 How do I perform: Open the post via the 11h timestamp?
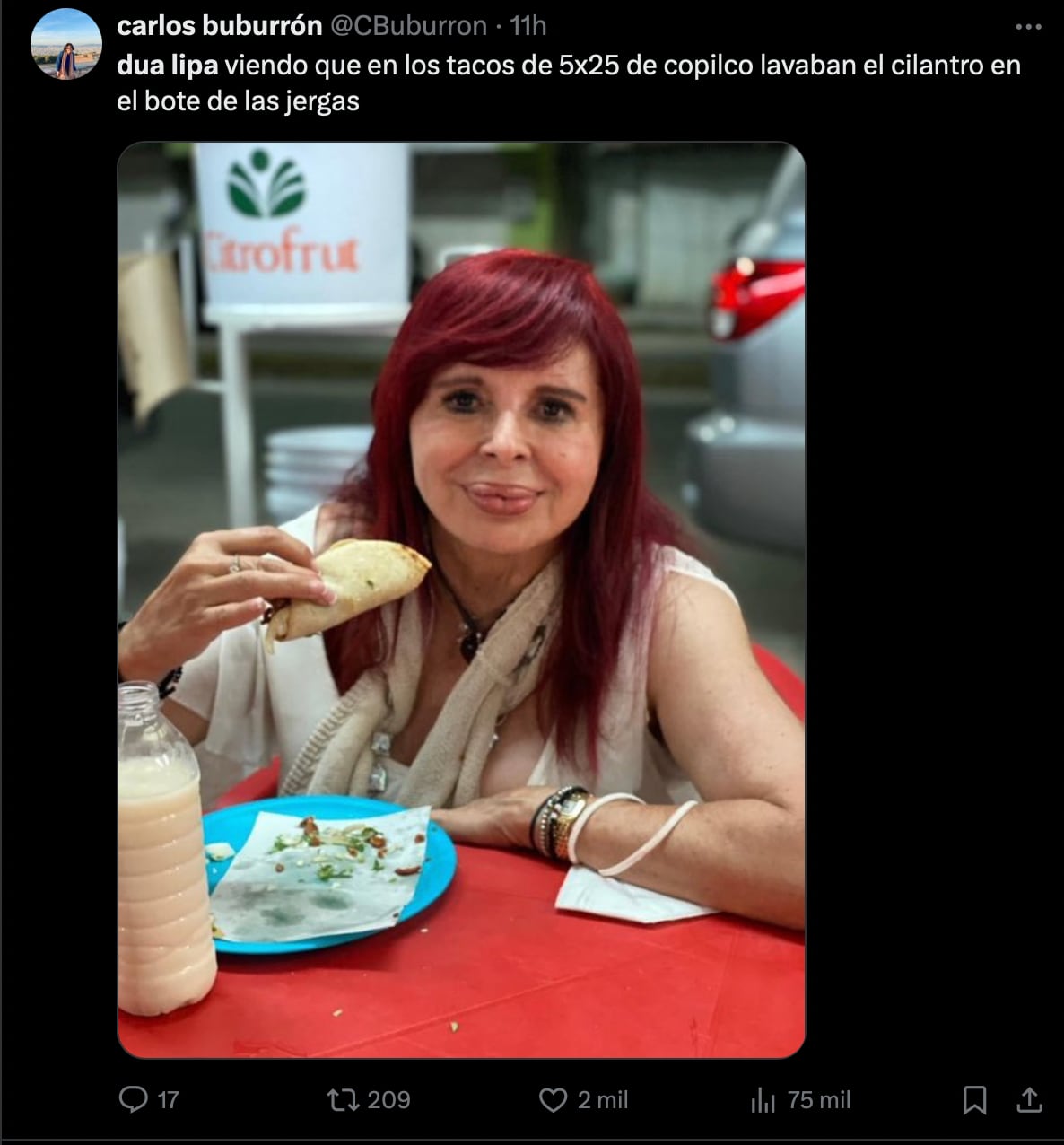(528, 26)
